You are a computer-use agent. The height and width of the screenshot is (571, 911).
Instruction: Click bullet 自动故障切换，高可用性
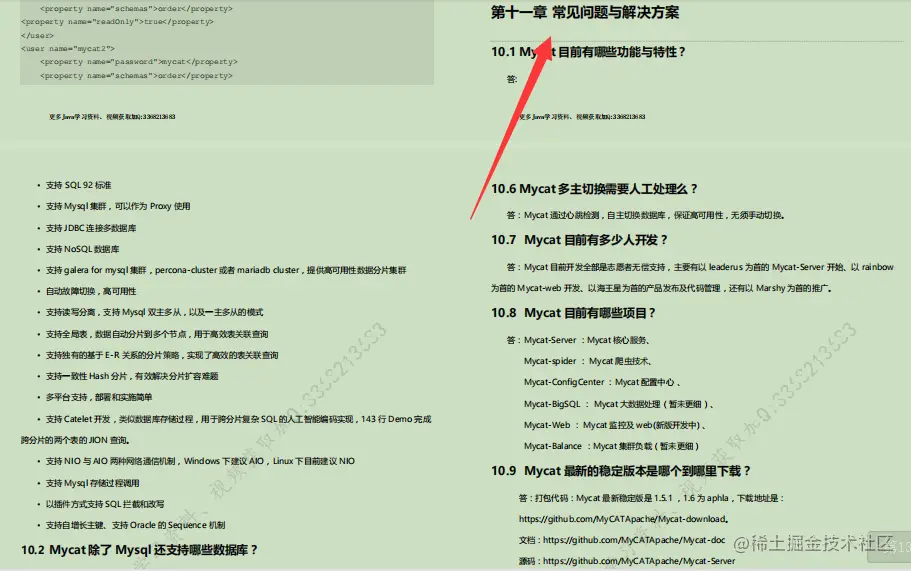pyautogui.click(x=91, y=292)
